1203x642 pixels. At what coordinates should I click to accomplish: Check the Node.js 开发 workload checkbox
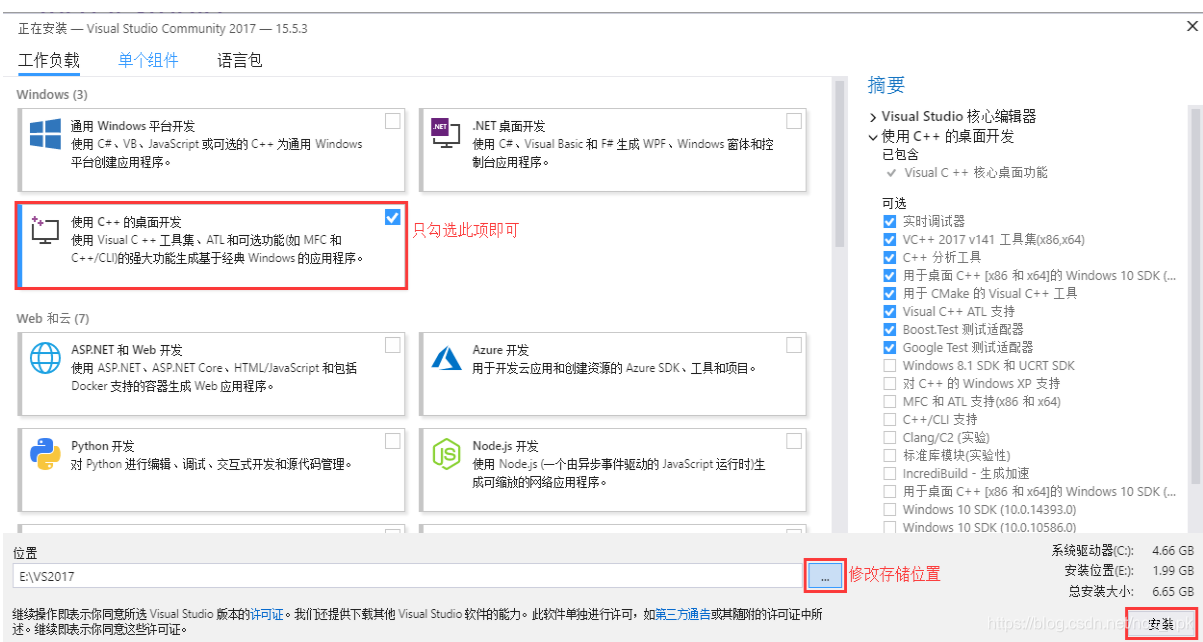(794, 441)
